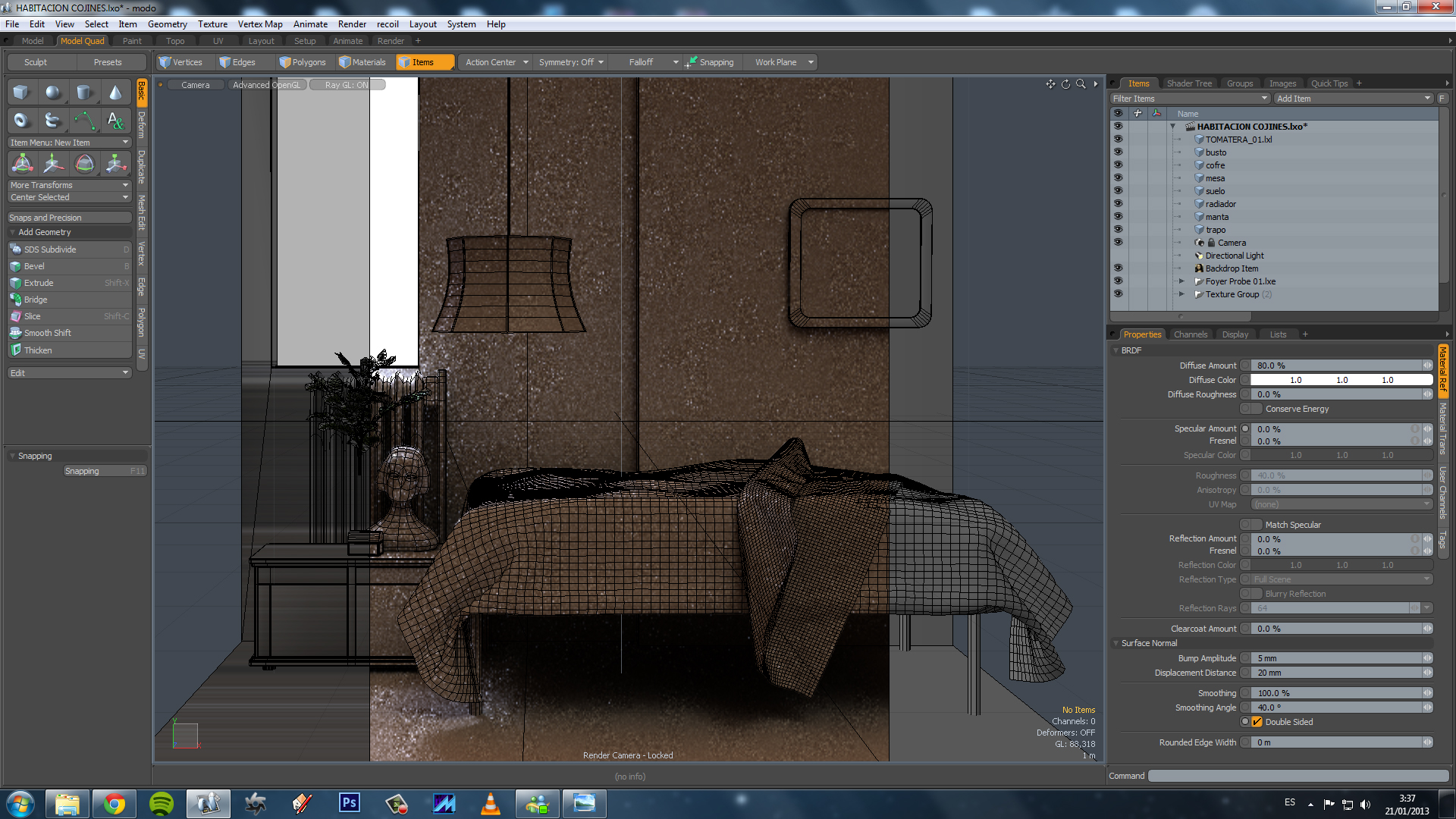Click the Sculpt button
1456x819 pixels.
click(35, 62)
